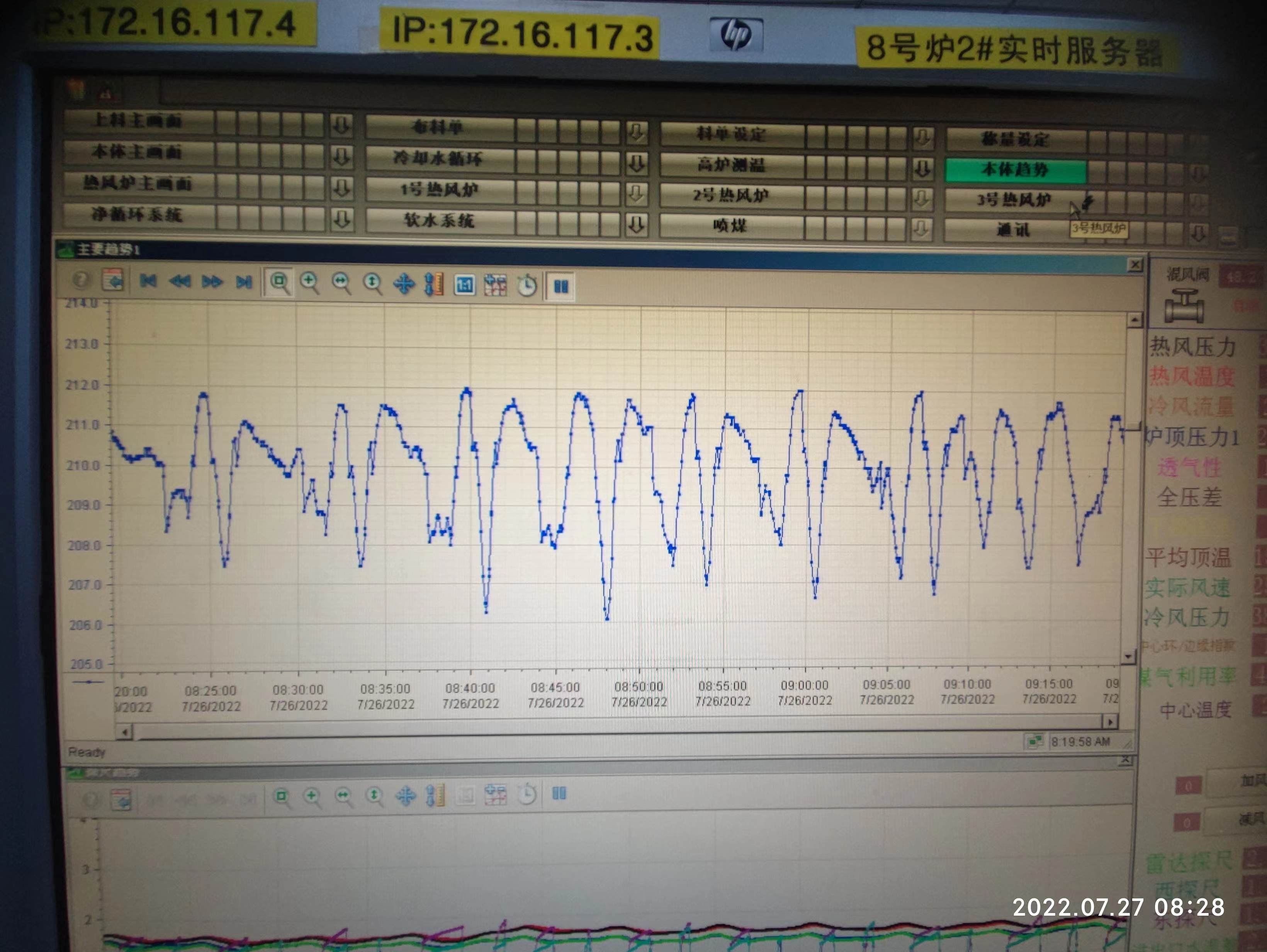Viewport: 1267px width, 952px height.
Task: Activate the pan four-arrow tool on upper trend
Action: point(404,284)
